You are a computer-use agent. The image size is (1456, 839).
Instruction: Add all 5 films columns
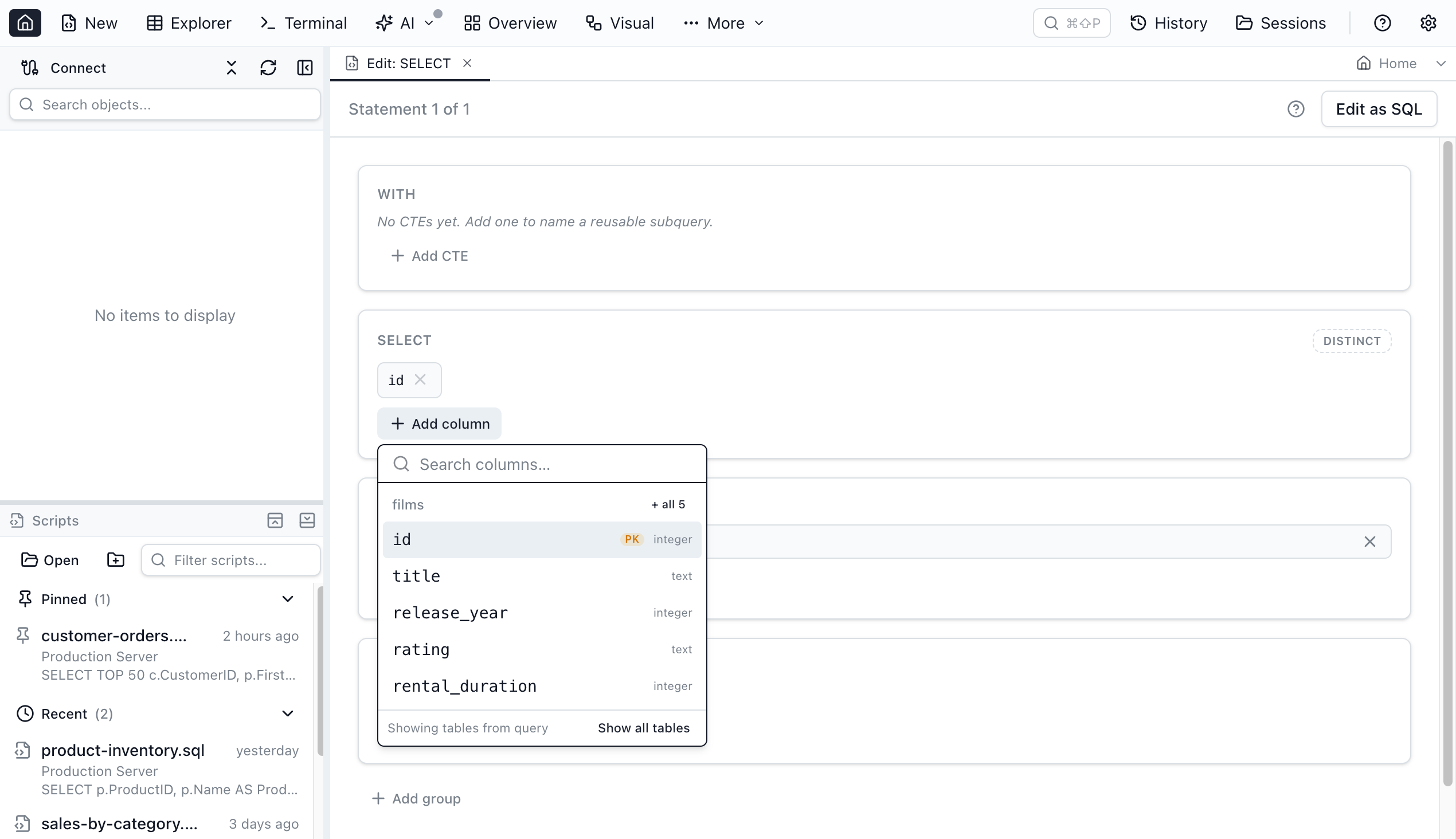point(668,505)
